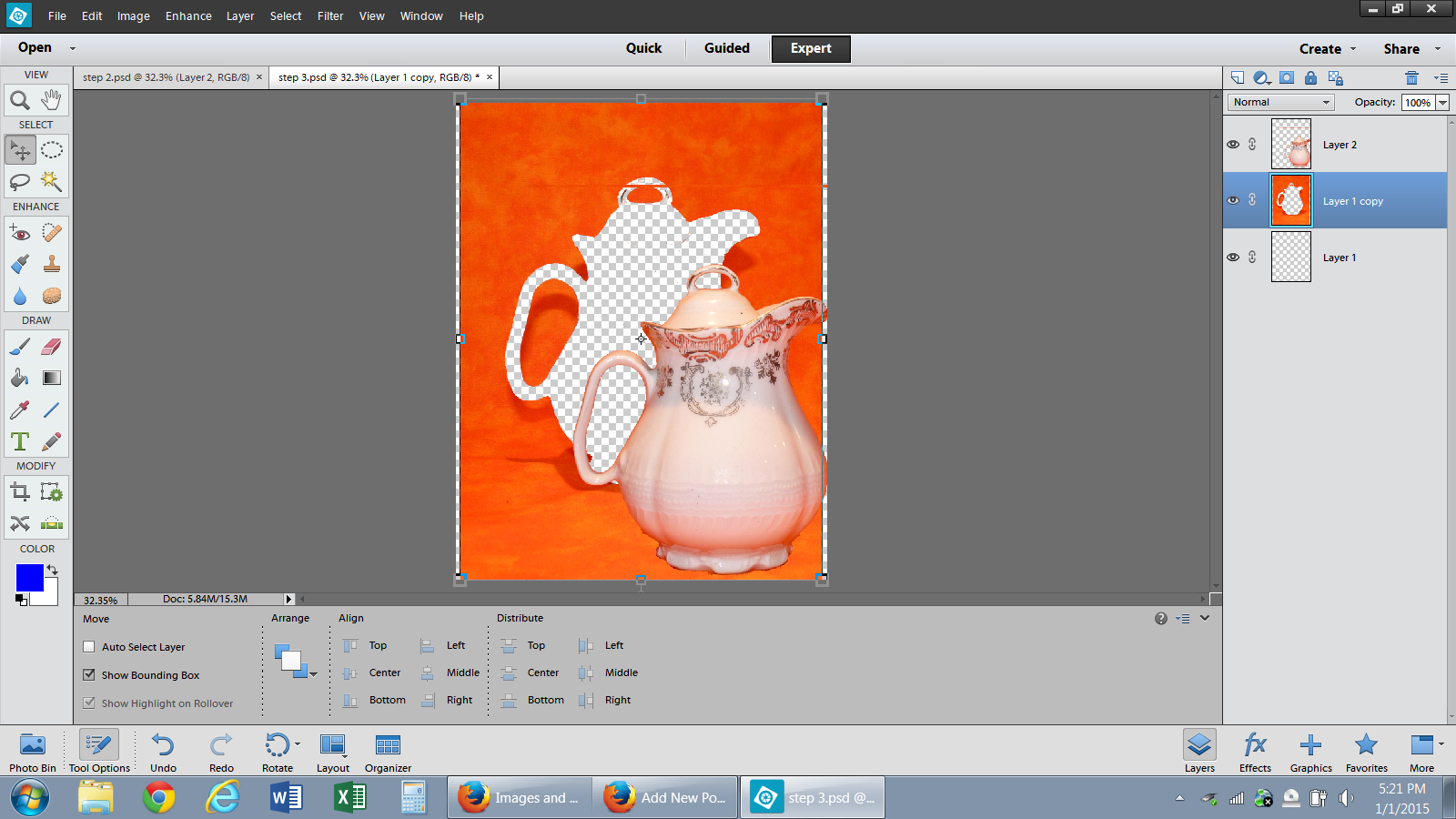Screen dimensions: 1456x819
Task: Click the Undo button
Action: point(163,752)
